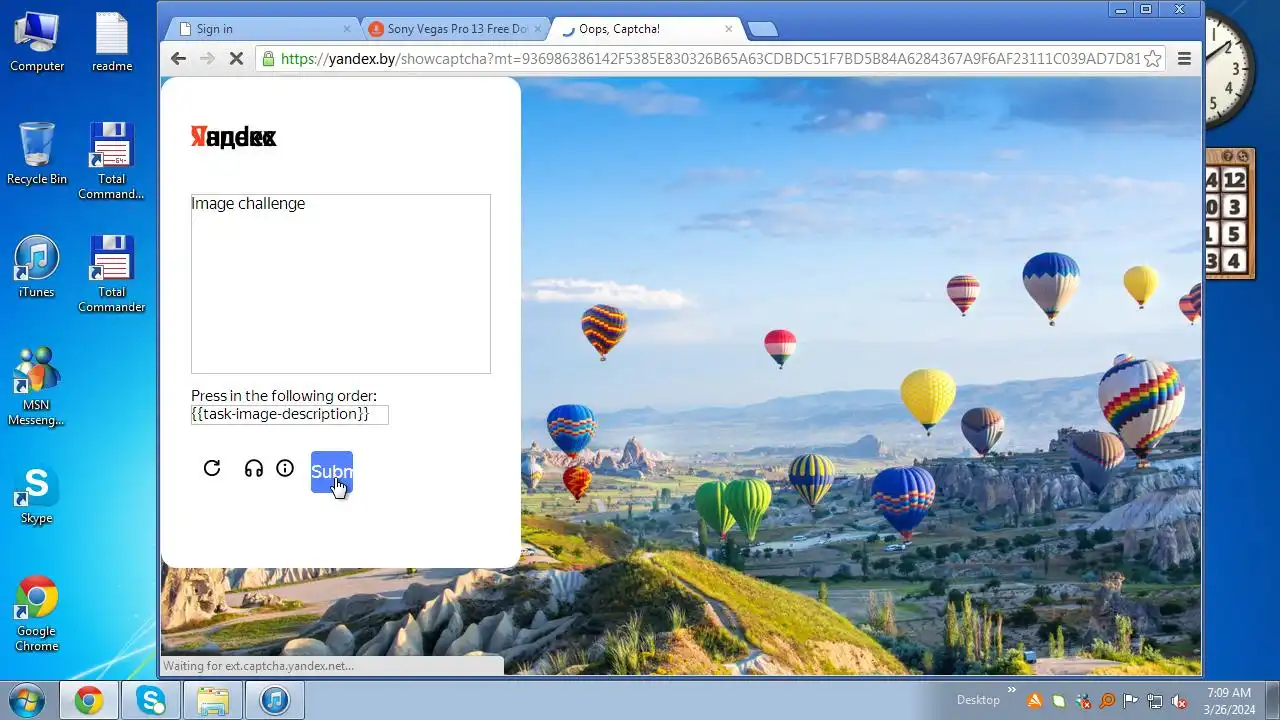Open the Skype desktop shortcut

tap(37, 494)
